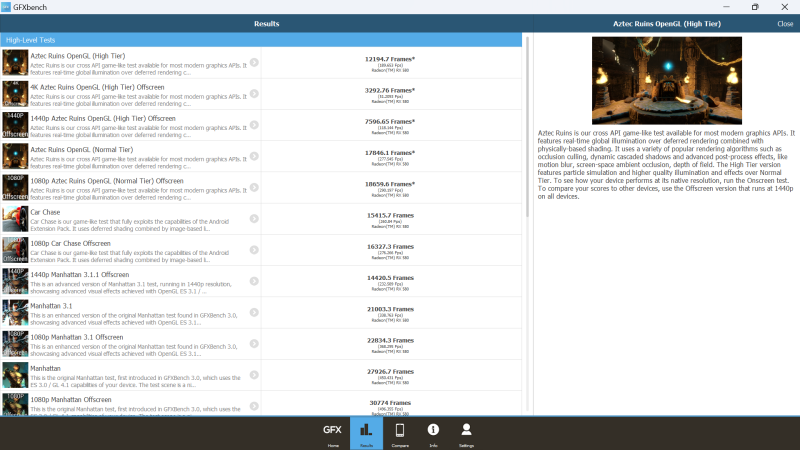Select the Results bar chart icon
The height and width of the screenshot is (450, 800).
pos(366,433)
